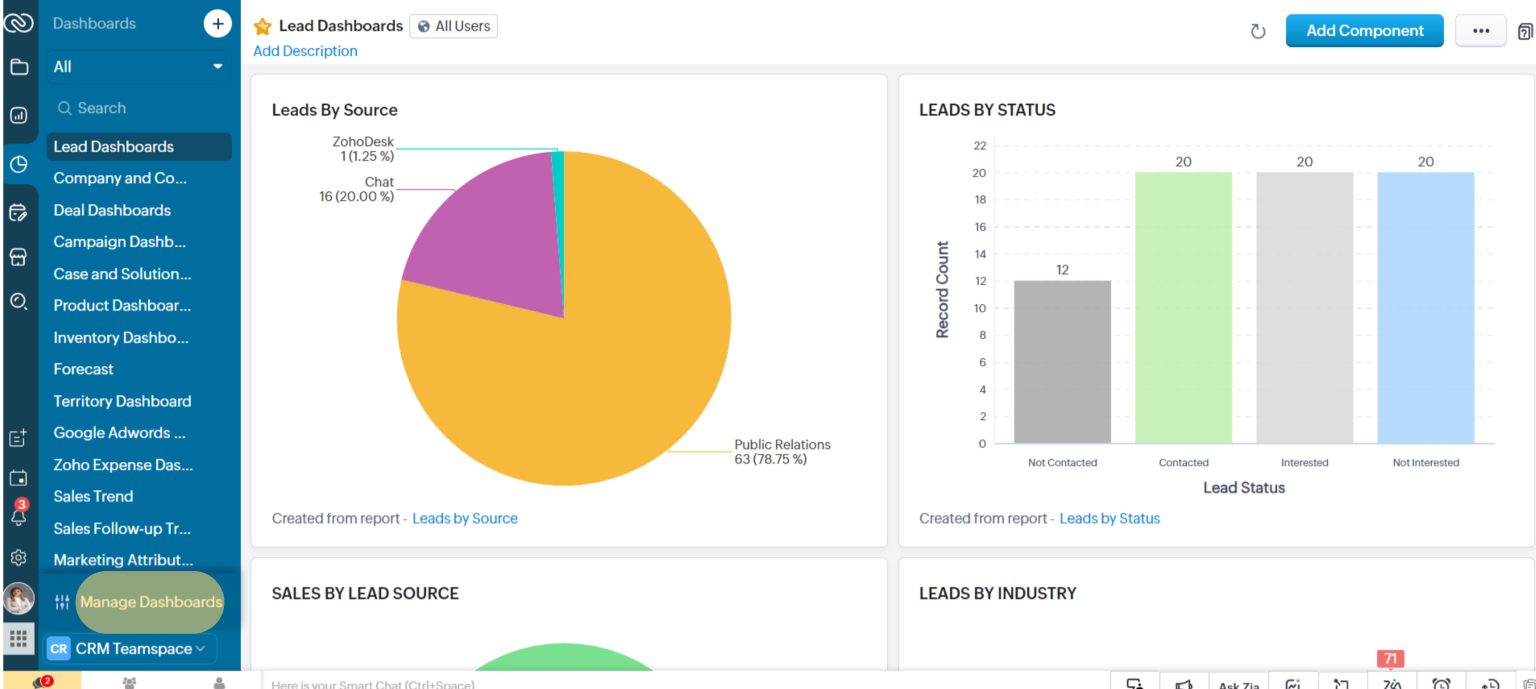The height and width of the screenshot is (689, 1536).
Task: Click the announcements megaphone icon in bottom bar
Action: coord(1185,683)
